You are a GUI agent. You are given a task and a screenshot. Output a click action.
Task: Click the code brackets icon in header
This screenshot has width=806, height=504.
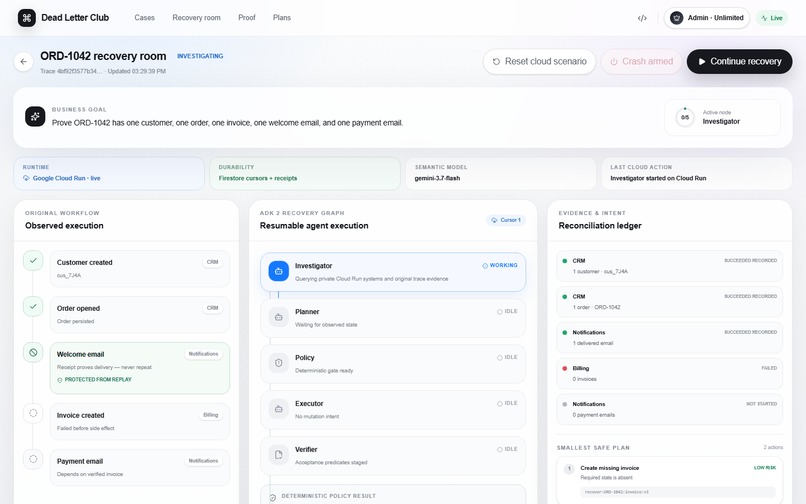[642, 18]
